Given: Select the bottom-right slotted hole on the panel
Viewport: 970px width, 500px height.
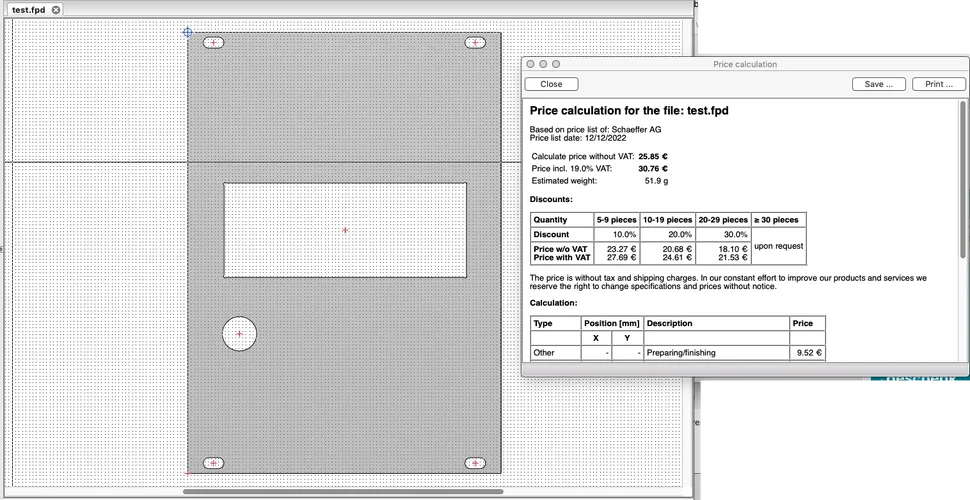Looking at the screenshot, I should [x=475, y=463].
